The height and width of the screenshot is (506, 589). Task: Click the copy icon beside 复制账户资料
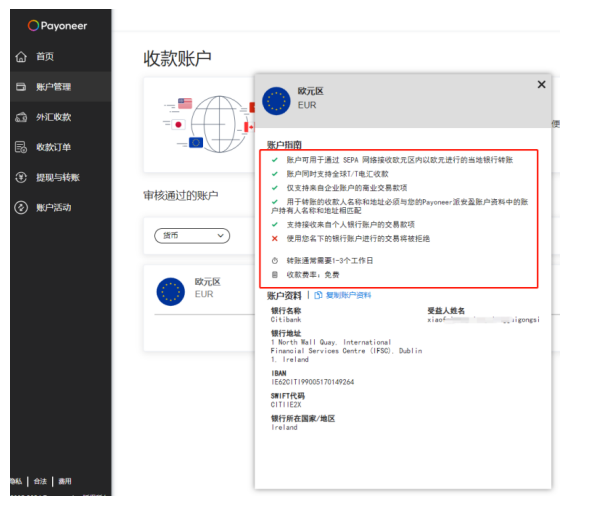coord(318,295)
